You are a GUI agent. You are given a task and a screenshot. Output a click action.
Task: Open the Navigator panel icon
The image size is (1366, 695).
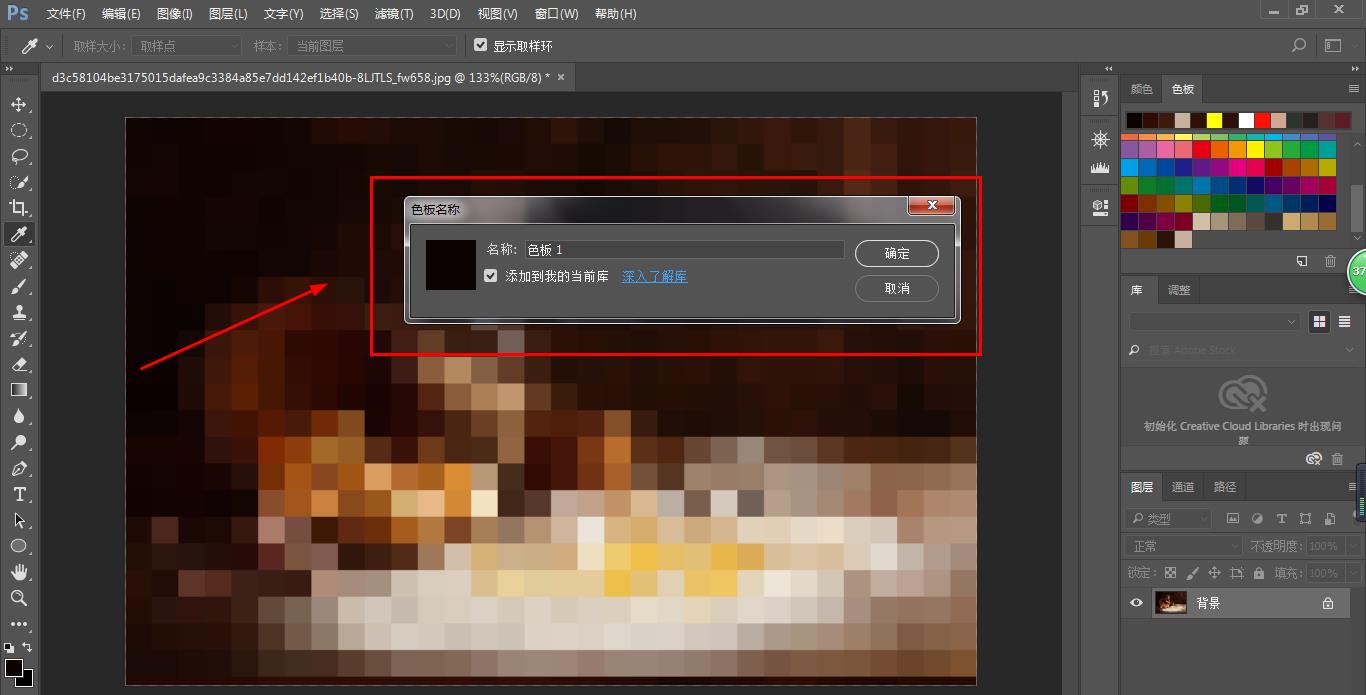click(1101, 139)
